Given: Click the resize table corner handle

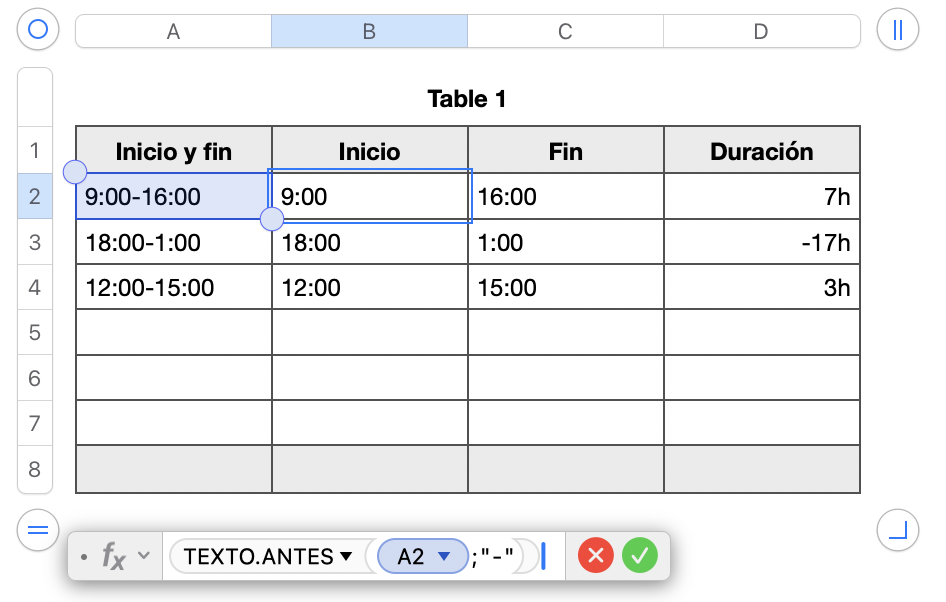Looking at the screenshot, I should pyautogui.click(x=897, y=530).
